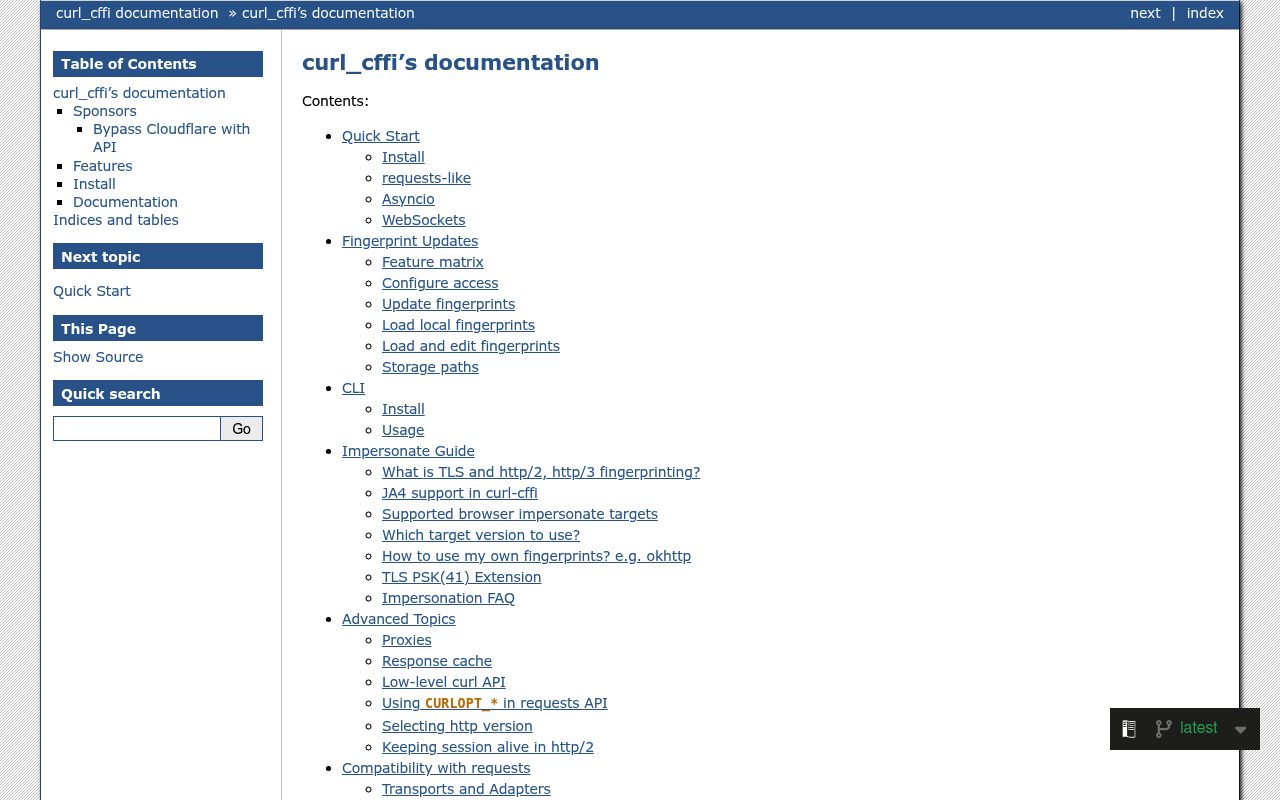
Task: Open How to use my own fingerprints link
Action: coord(536,556)
